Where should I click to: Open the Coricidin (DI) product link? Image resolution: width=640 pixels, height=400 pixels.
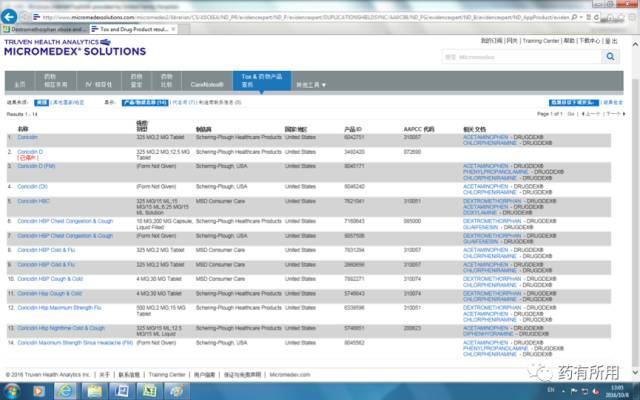point(32,187)
